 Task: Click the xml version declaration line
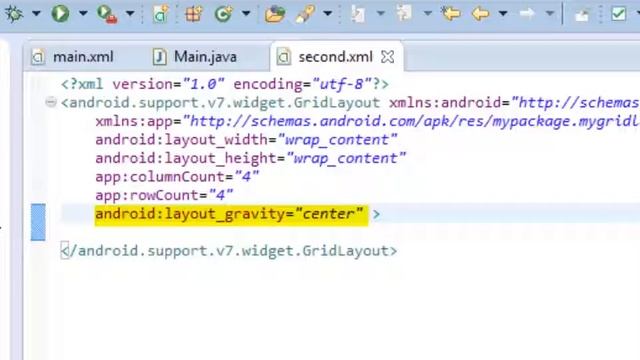coord(224,84)
